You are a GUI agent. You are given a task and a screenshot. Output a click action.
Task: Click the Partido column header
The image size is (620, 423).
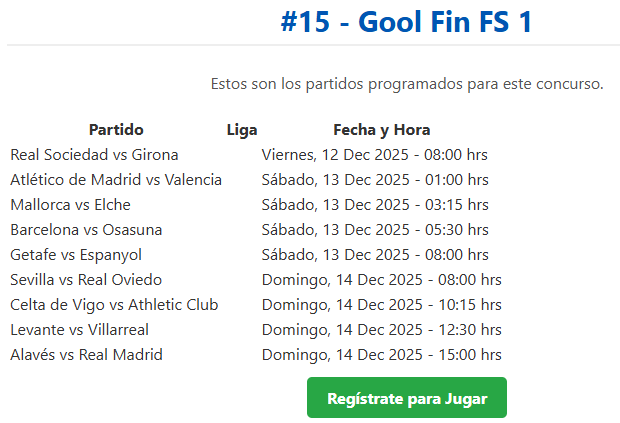coord(116,130)
